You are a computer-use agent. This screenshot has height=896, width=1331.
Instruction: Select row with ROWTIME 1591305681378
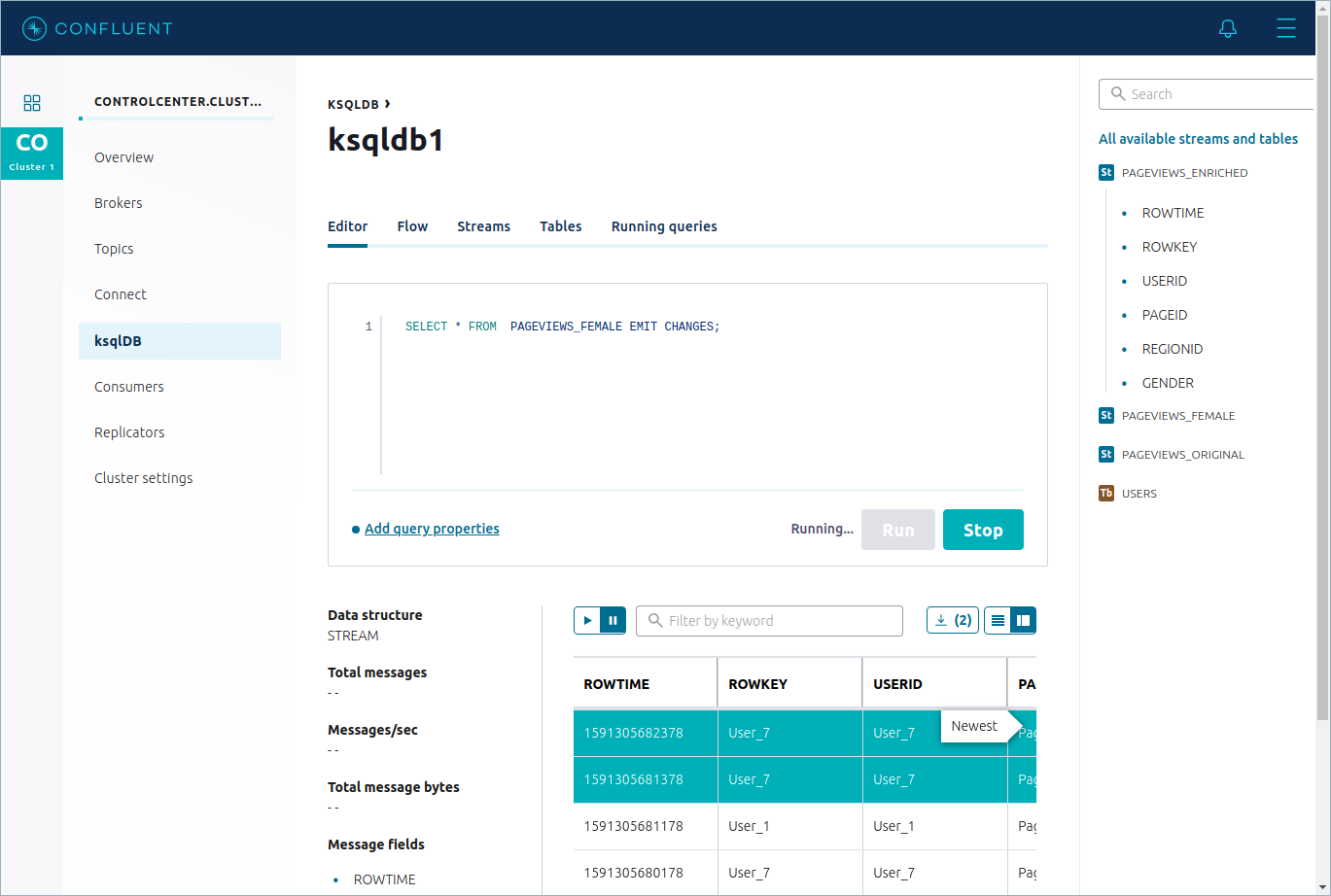pos(805,779)
